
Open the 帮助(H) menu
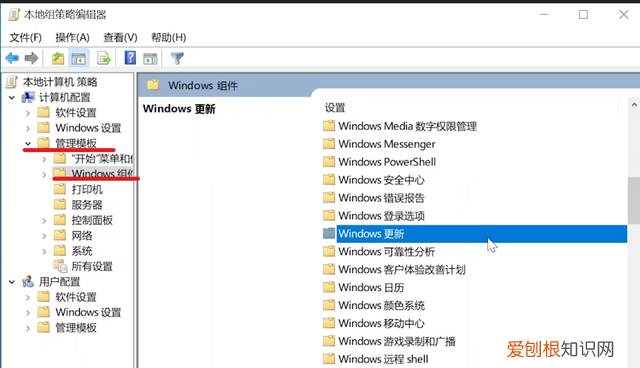click(169, 38)
